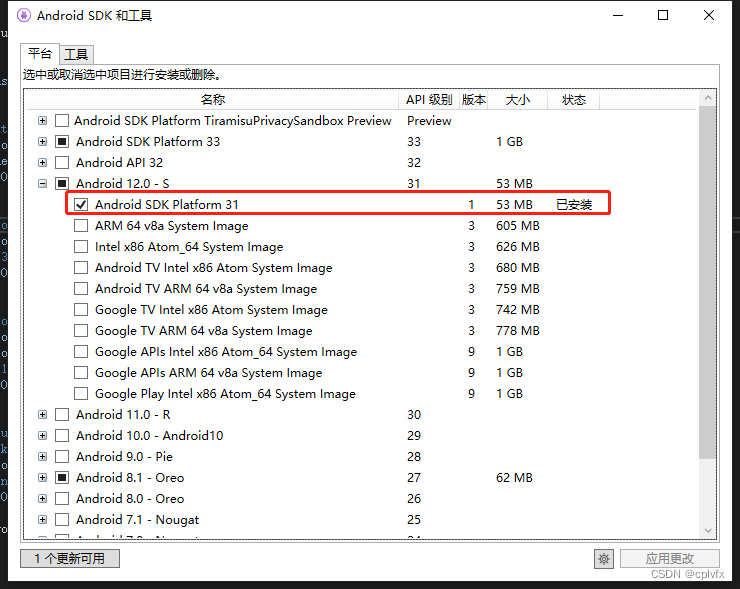Click the scrollbar down arrow
This screenshot has width=740, height=589.
(x=708, y=530)
